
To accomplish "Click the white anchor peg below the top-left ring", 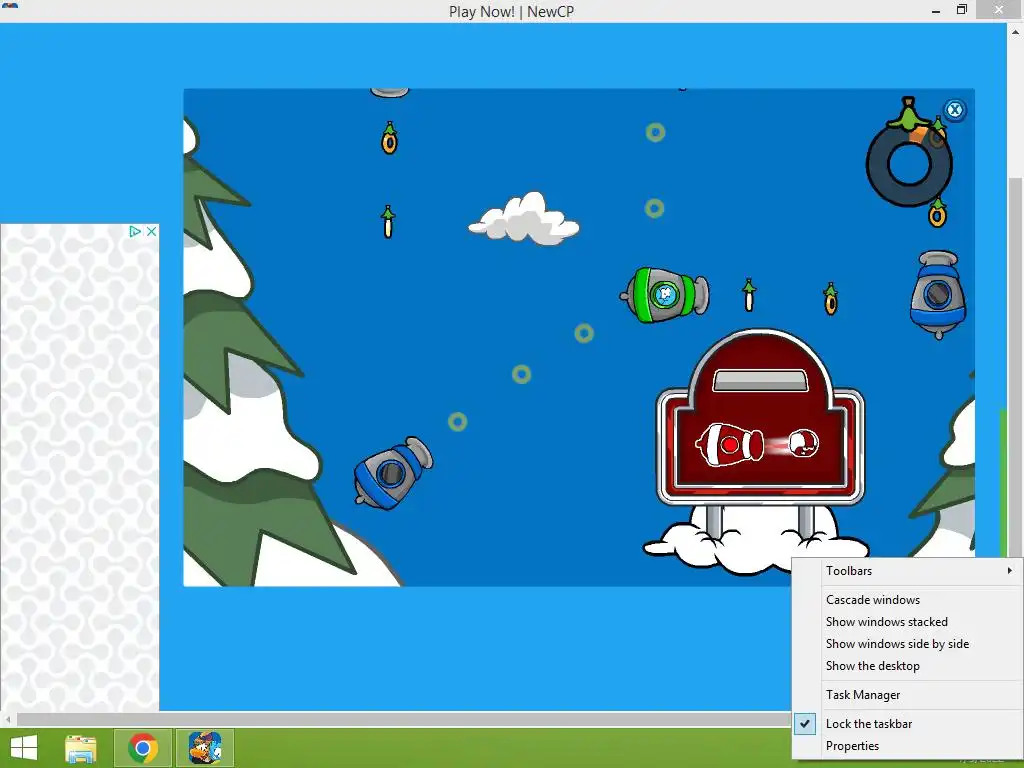I will (388, 221).
